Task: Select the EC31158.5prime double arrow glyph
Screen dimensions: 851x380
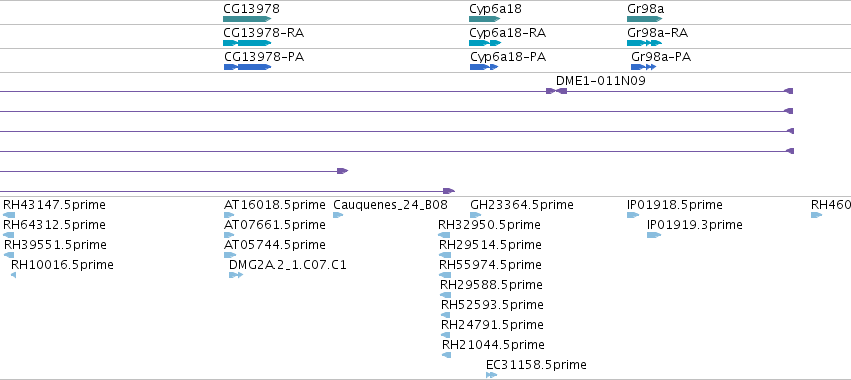Action: pos(491,375)
